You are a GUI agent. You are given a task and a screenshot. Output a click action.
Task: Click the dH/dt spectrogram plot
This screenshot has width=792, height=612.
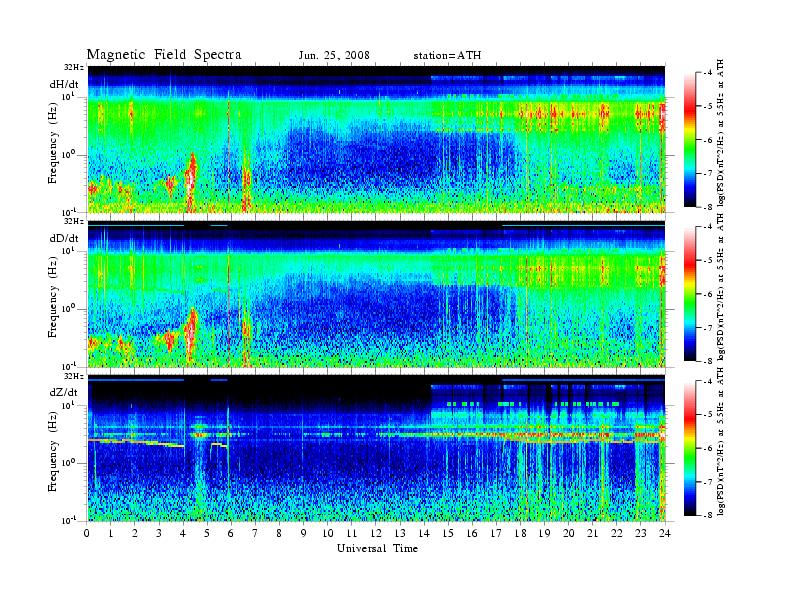point(376,139)
